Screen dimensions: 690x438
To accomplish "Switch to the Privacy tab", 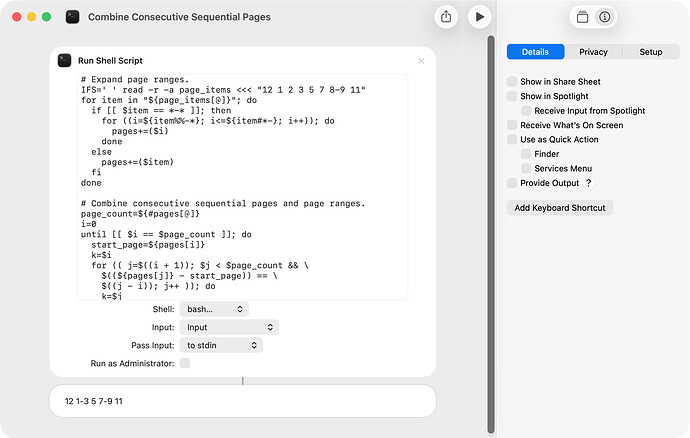I will [x=593, y=52].
